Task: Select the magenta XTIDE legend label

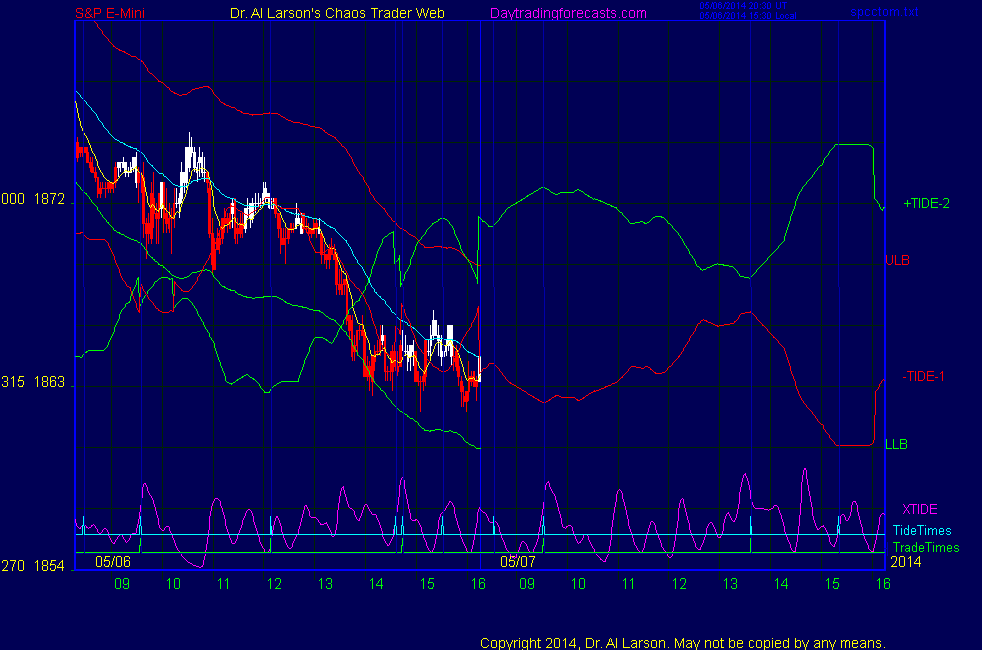Action: (921, 509)
